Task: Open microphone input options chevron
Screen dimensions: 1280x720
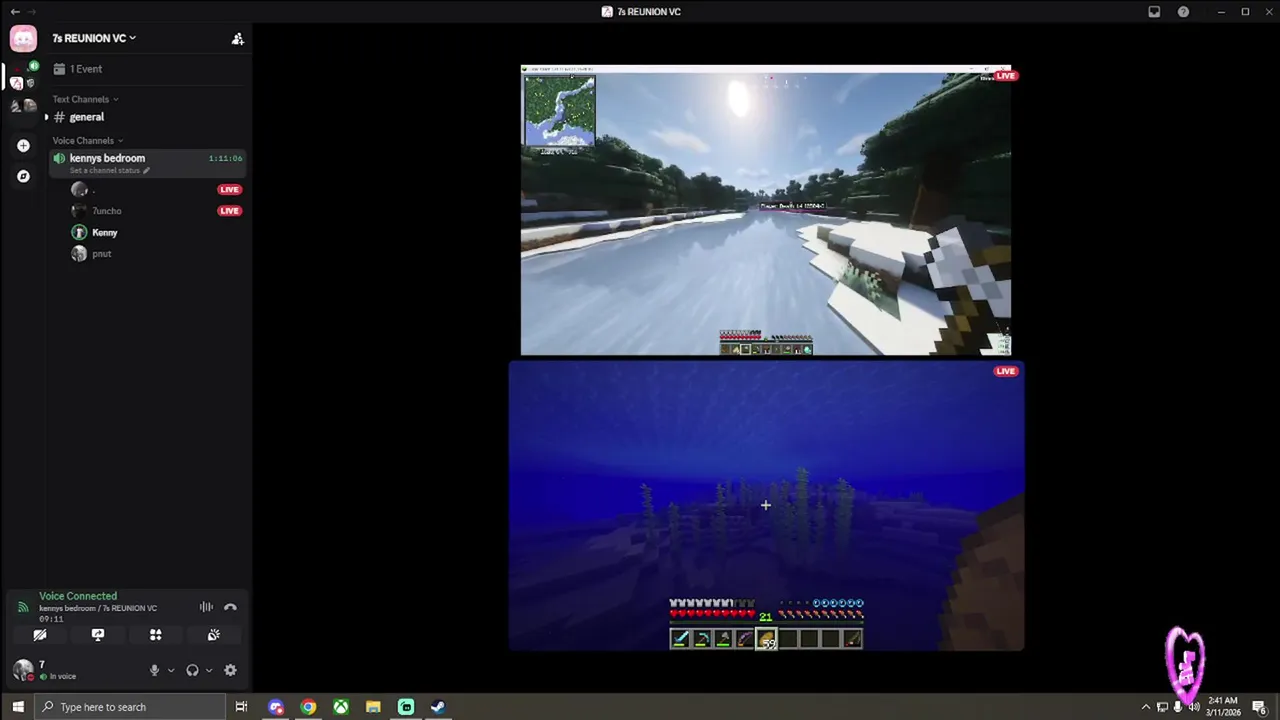Action: 170,671
